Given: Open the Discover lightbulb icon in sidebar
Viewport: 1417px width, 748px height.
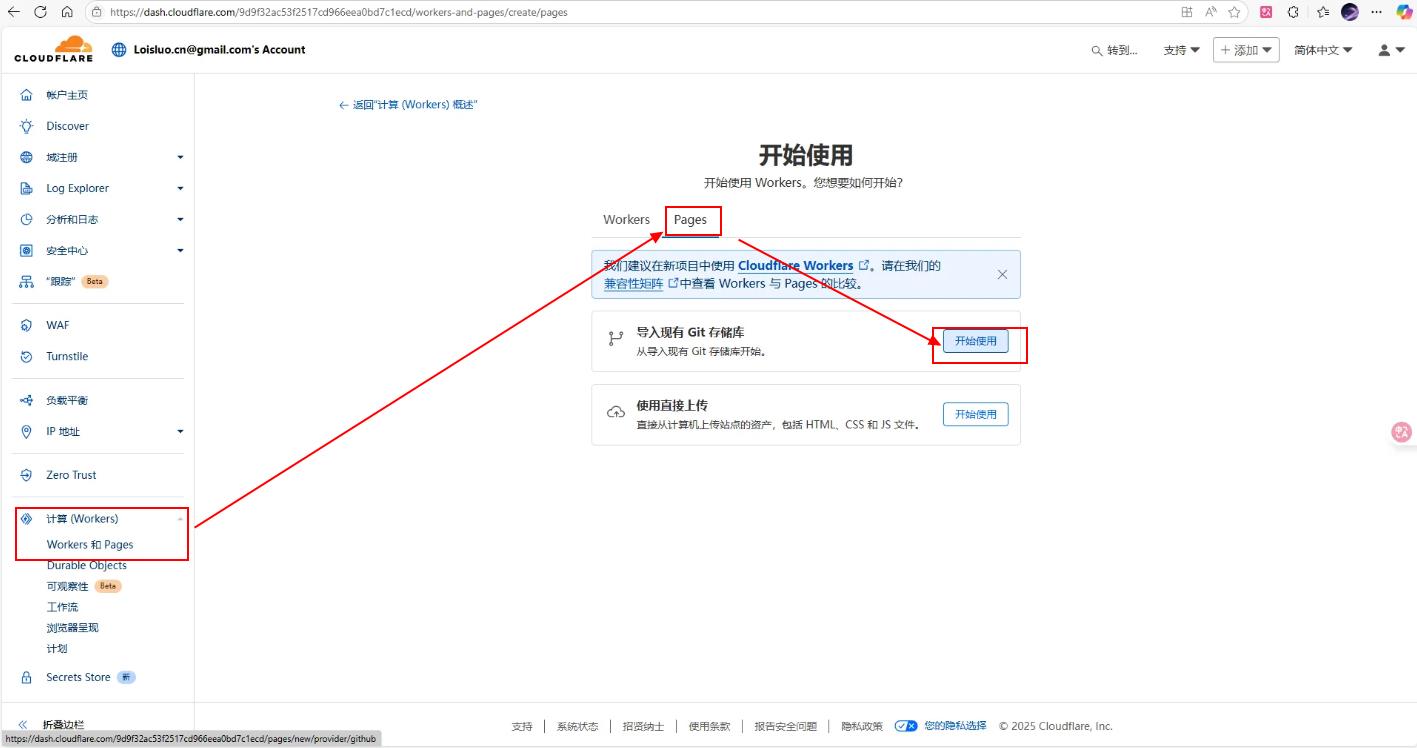Looking at the screenshot, I should pyautogui.click(x=27, y=126).
